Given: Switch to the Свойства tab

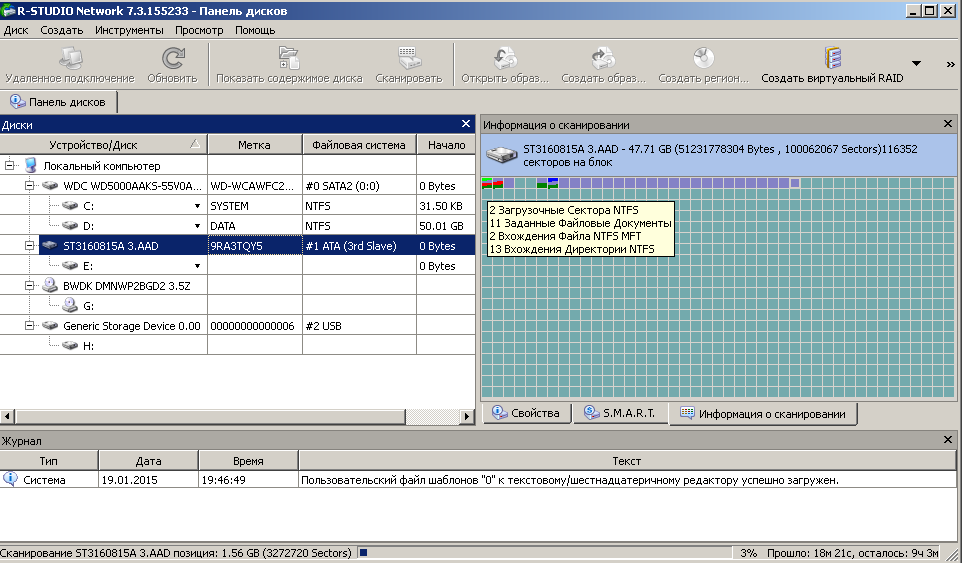Looking at the screenshot, I should tap(527, 413).
